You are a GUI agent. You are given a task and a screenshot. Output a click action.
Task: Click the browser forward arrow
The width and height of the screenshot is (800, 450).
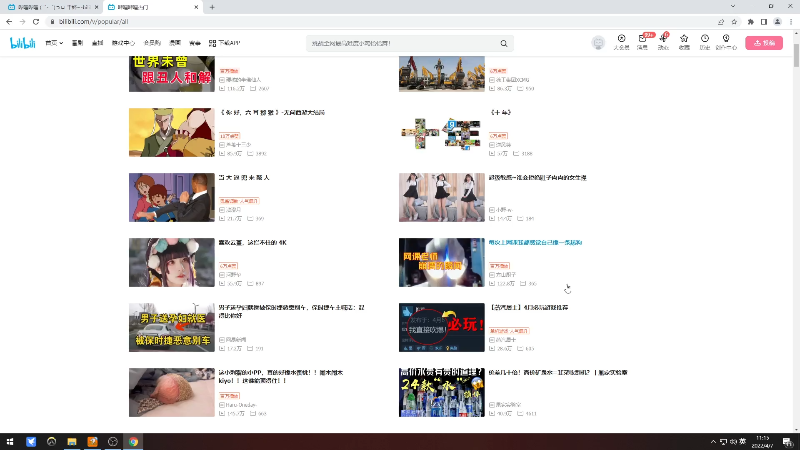(22, 21)
